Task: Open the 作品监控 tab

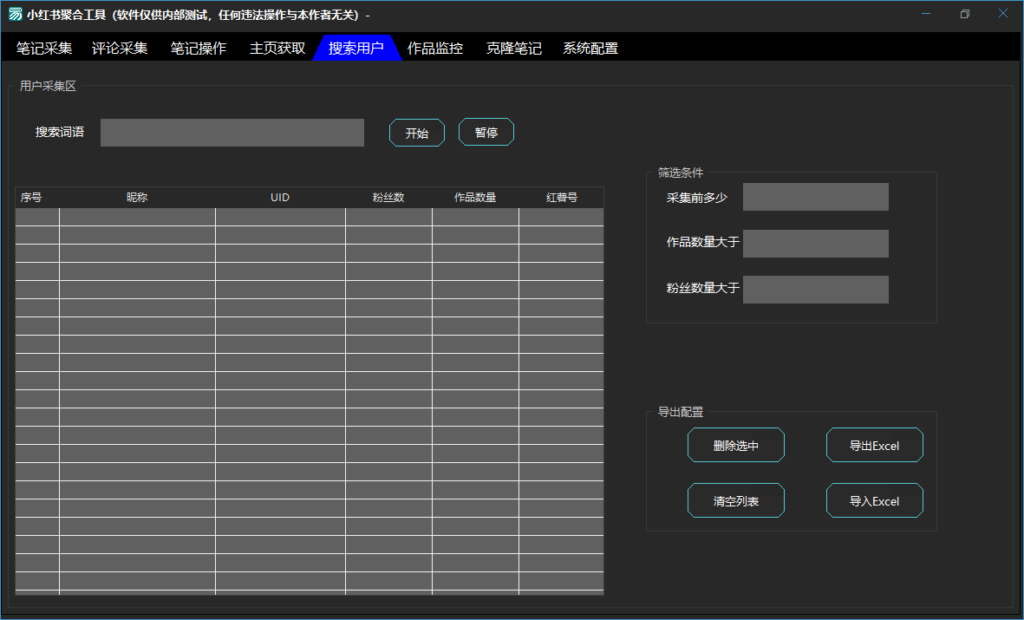Action: coord(436,48)
